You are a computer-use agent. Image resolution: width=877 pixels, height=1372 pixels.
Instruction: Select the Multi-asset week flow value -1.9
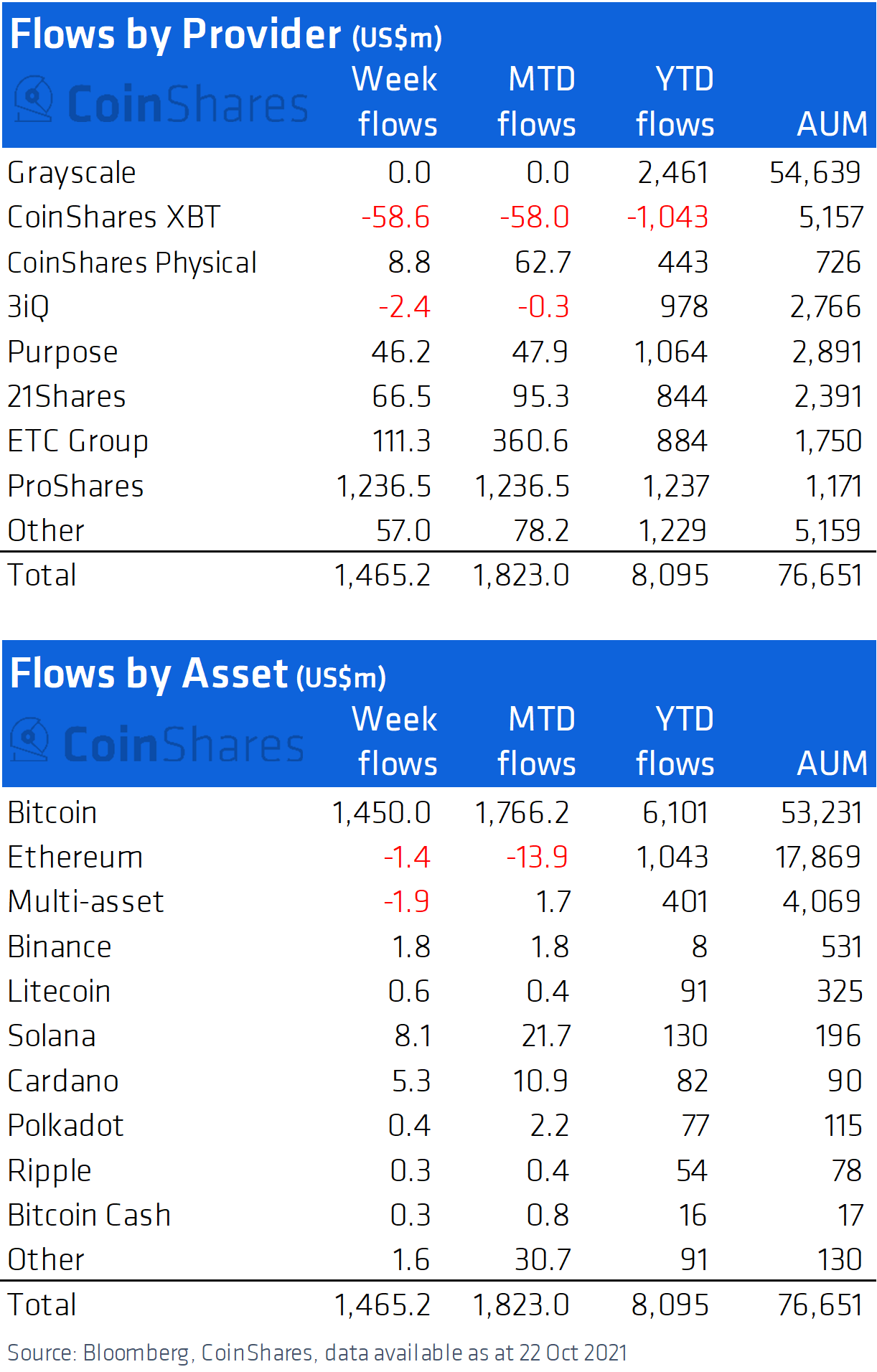point(406,902)
